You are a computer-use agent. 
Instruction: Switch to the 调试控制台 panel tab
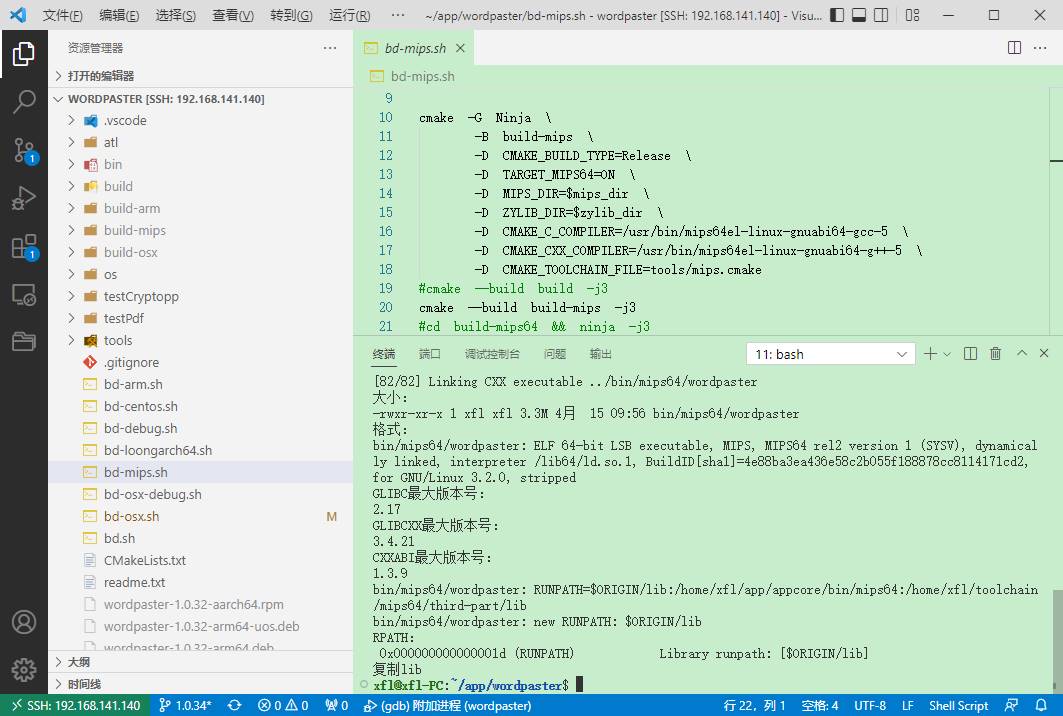[492, 354]
